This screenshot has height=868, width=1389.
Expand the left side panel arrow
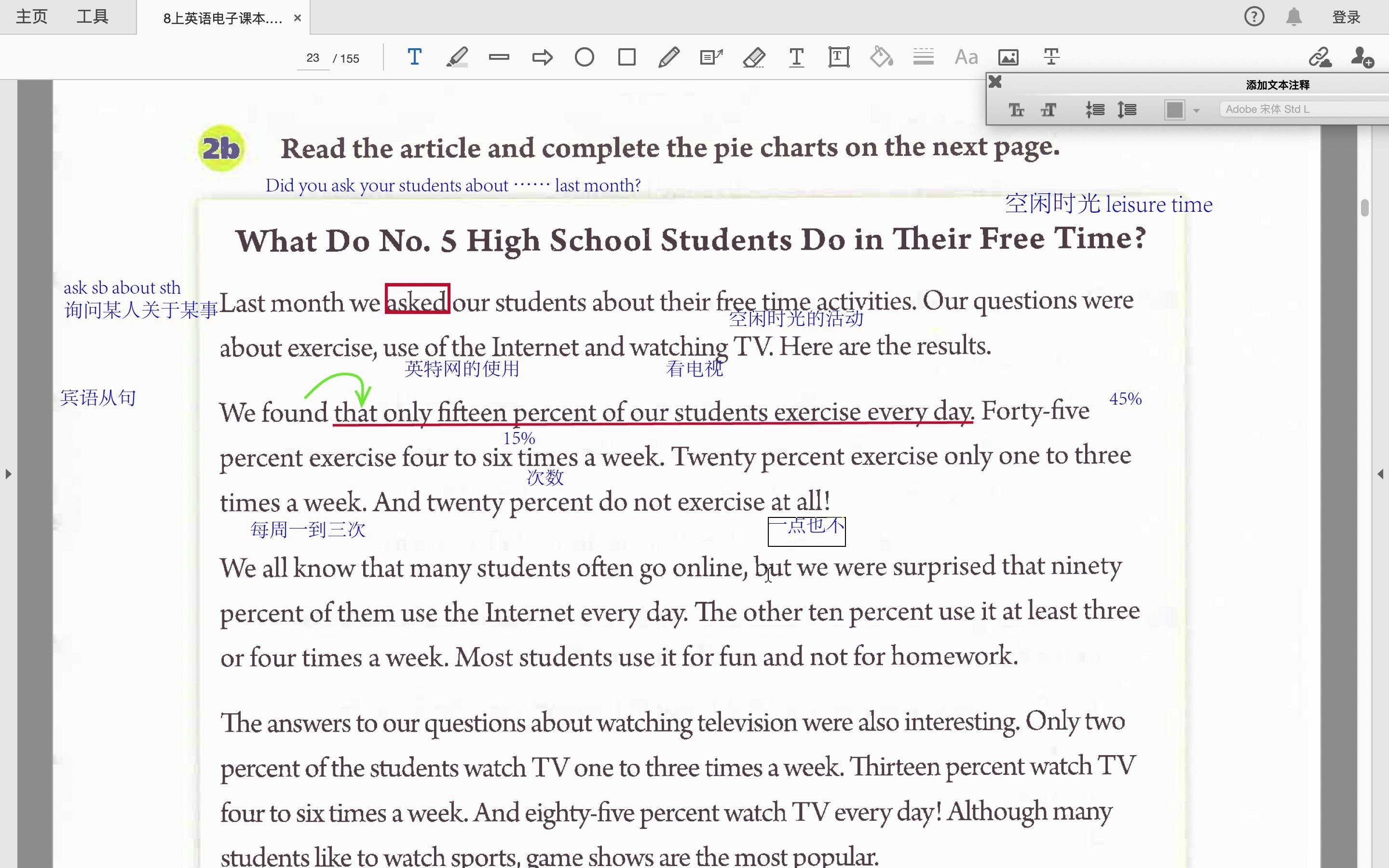coord(8,474)
